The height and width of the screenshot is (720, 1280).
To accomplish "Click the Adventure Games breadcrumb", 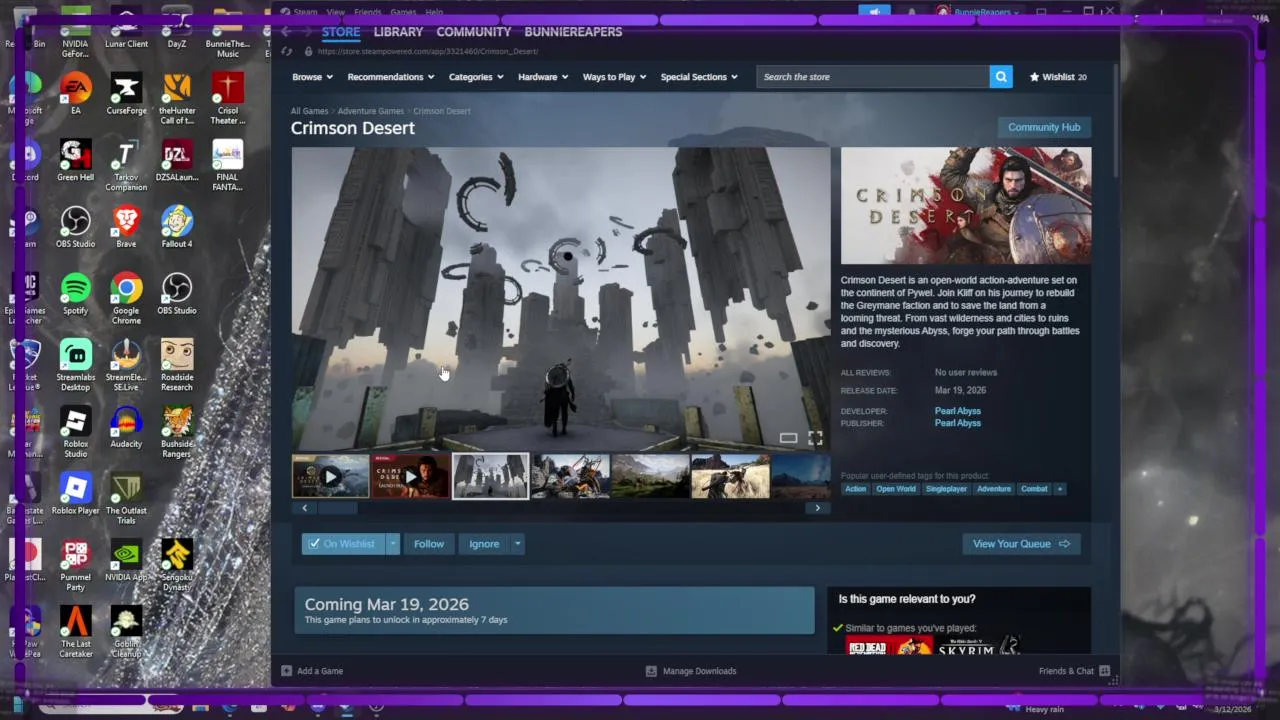I will click(x=370, y=111).
